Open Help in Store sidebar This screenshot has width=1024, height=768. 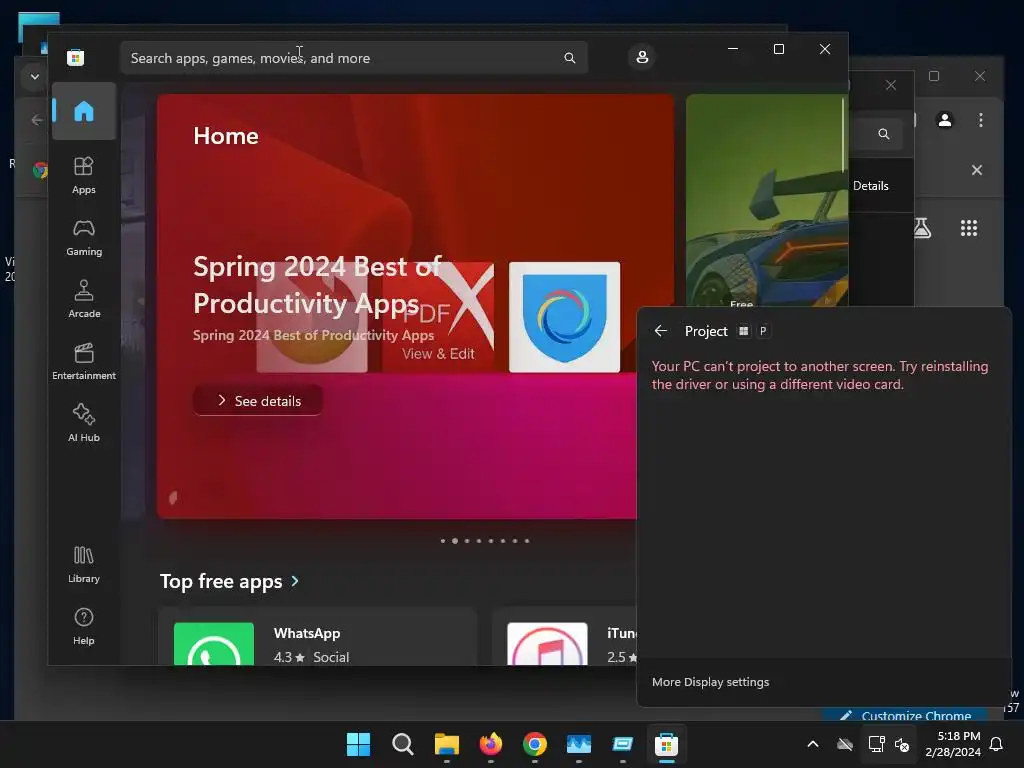(x=84, y=626)
